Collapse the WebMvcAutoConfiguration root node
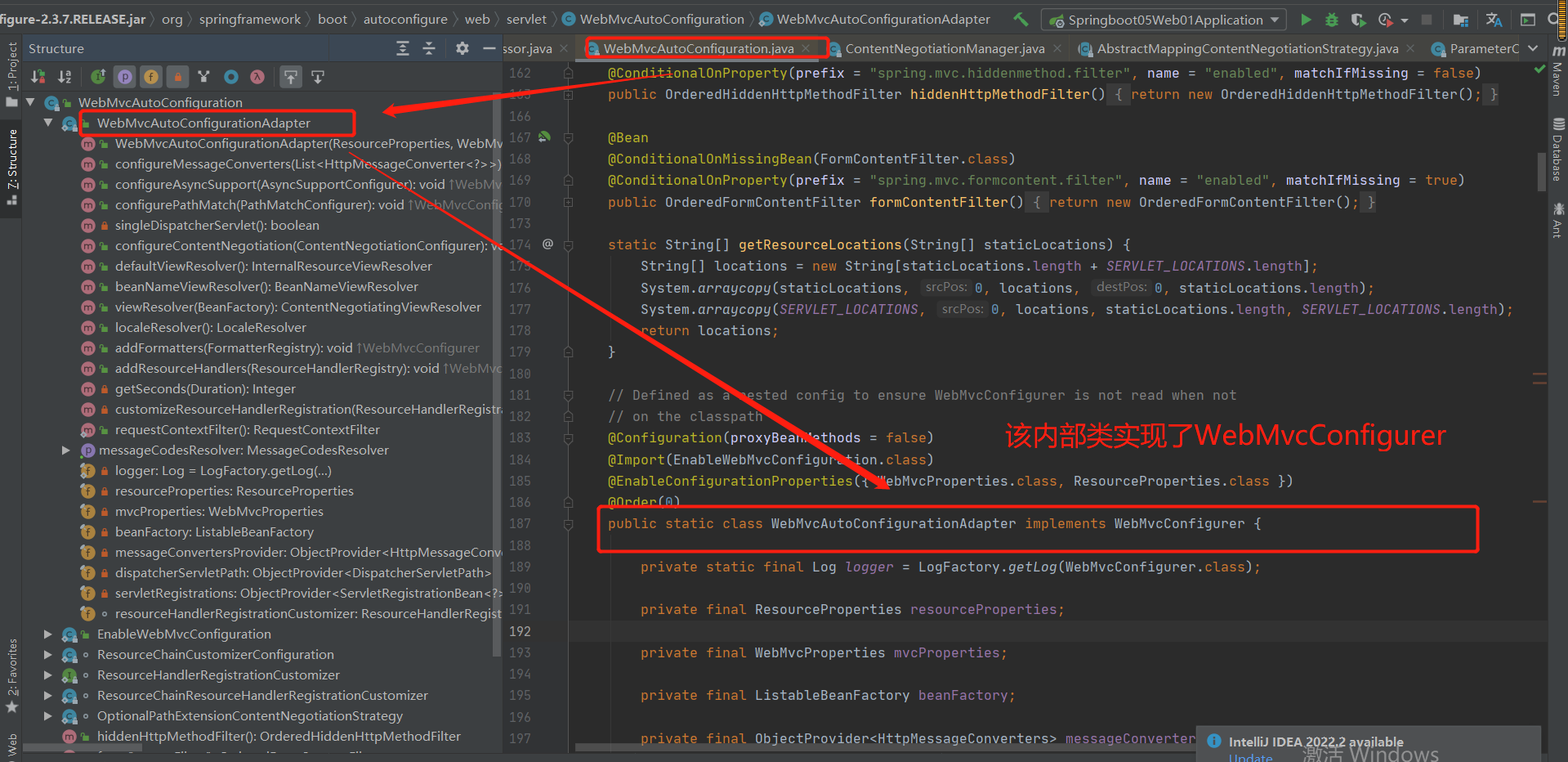Viewport: 1568px width, 762px height. click(30, 103)
